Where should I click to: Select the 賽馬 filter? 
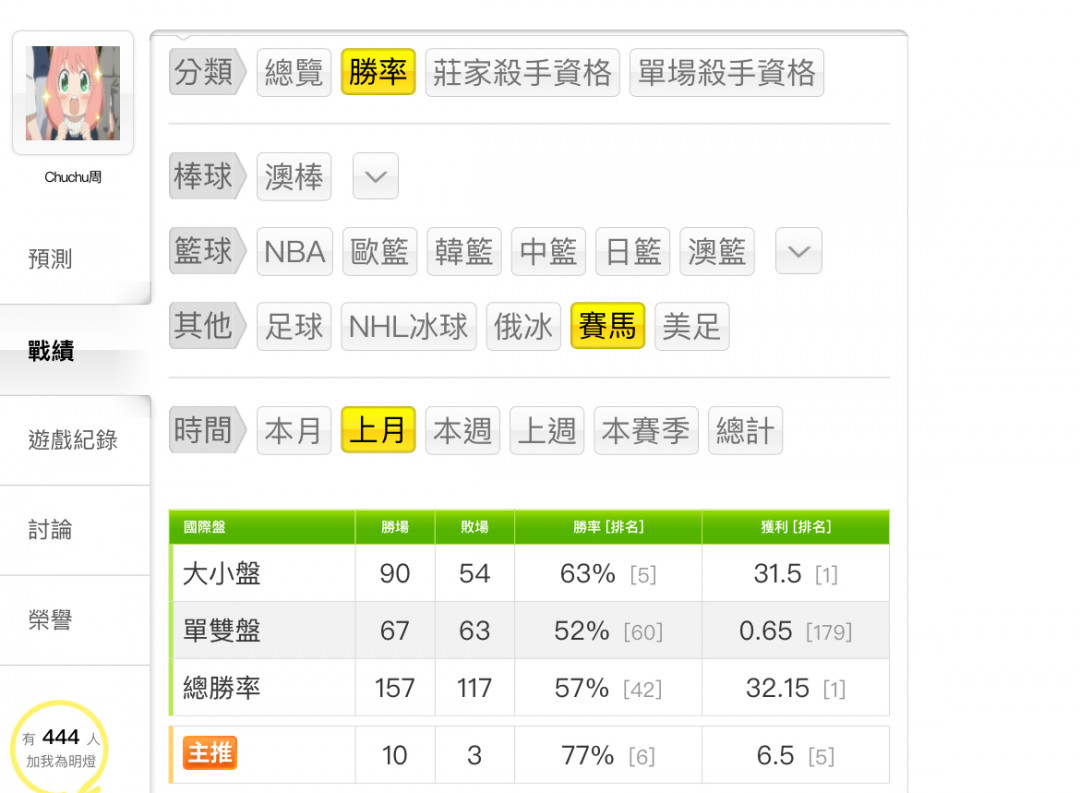pos(608,325)
